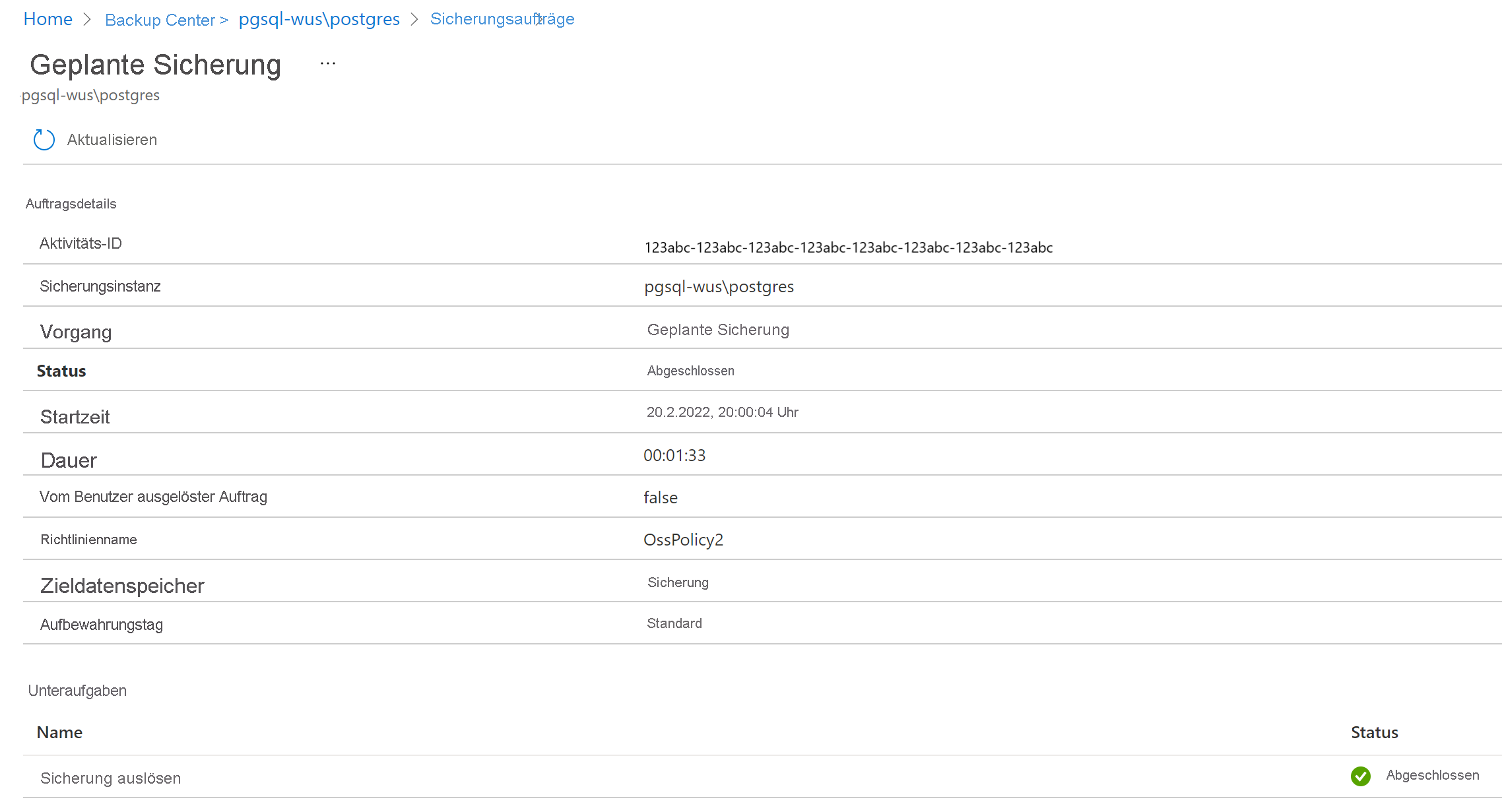Click the Unteraufgaben section heading
Viewport: 1502px width, 812px height.
point(77,691)
